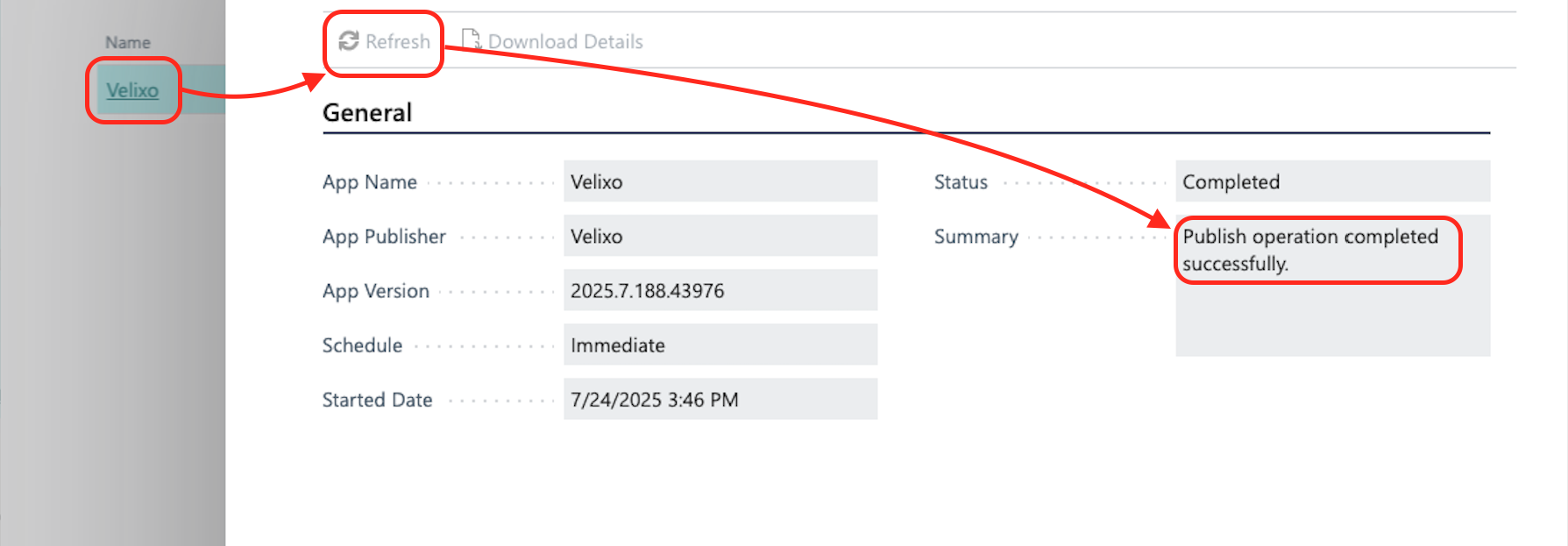Click the Status field showing Completed

coord(1331,181)
